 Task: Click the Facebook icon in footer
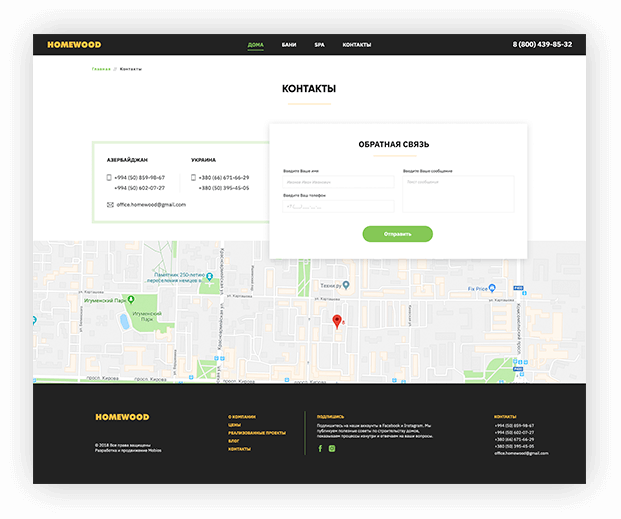[320, 448]
